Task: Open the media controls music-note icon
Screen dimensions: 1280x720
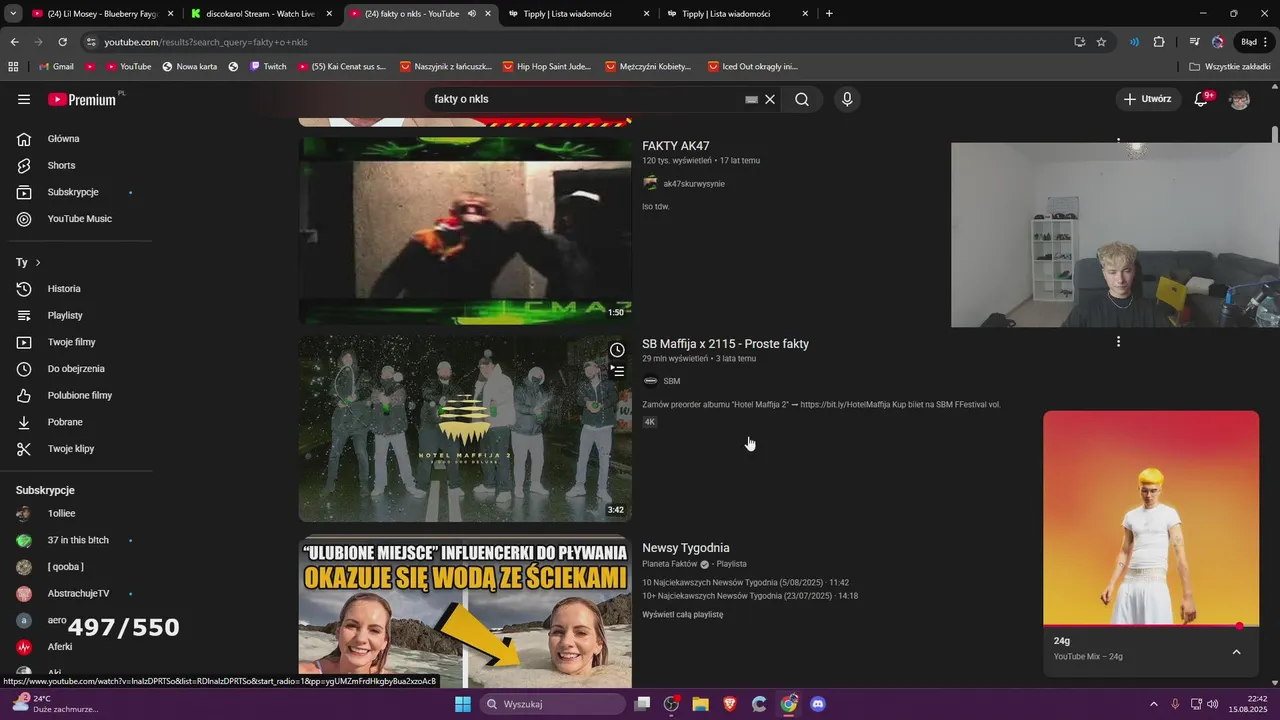Action: coord(1194,42)
